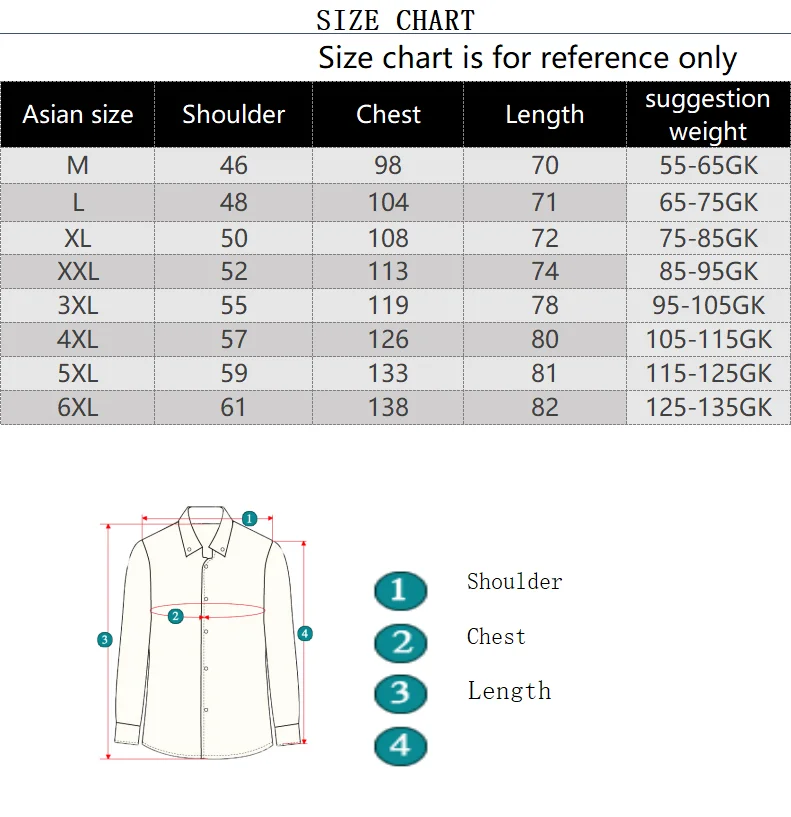
Task: Click the Shoulder column header
Action: point(233,114)
